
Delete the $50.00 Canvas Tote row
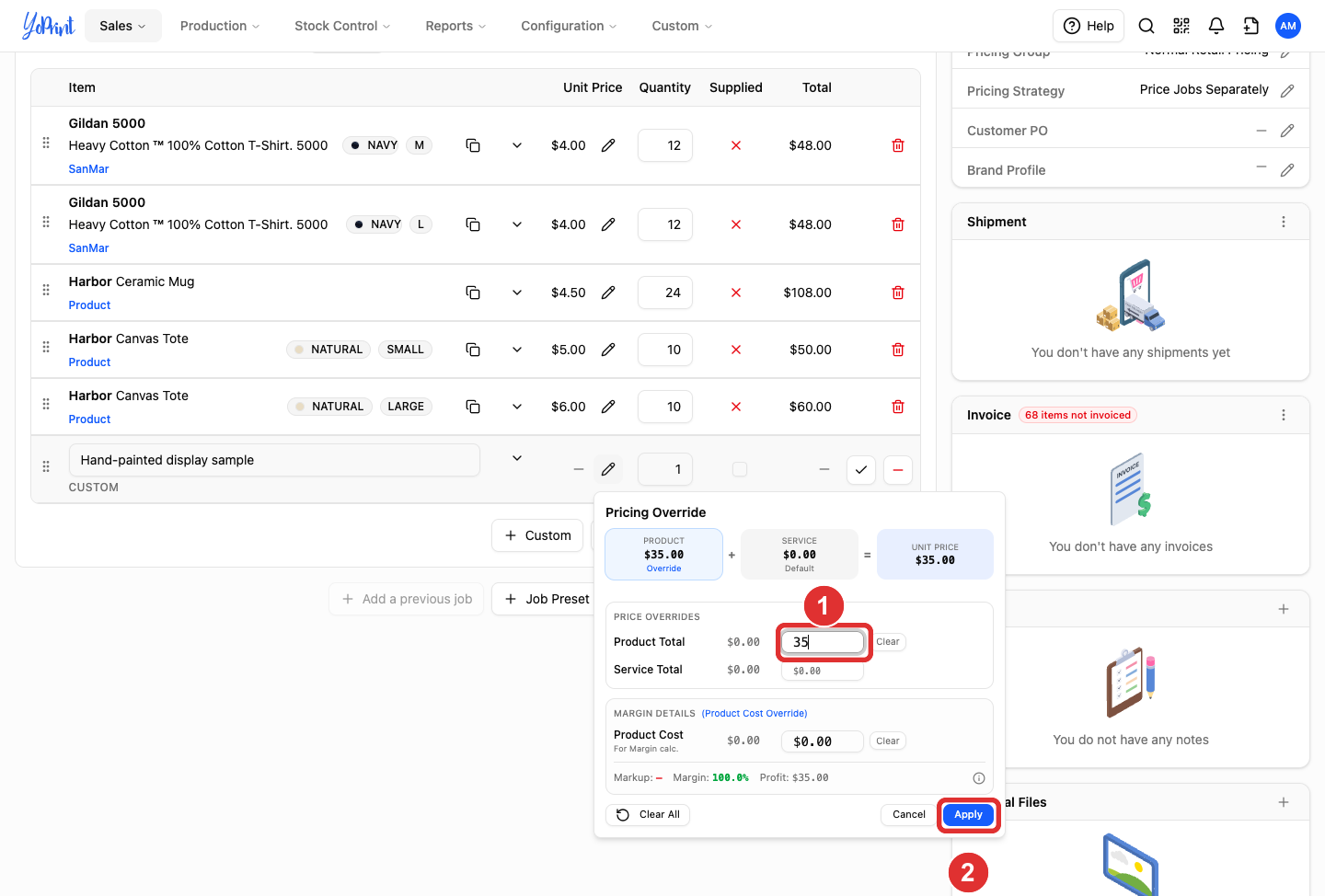(898, 350)
